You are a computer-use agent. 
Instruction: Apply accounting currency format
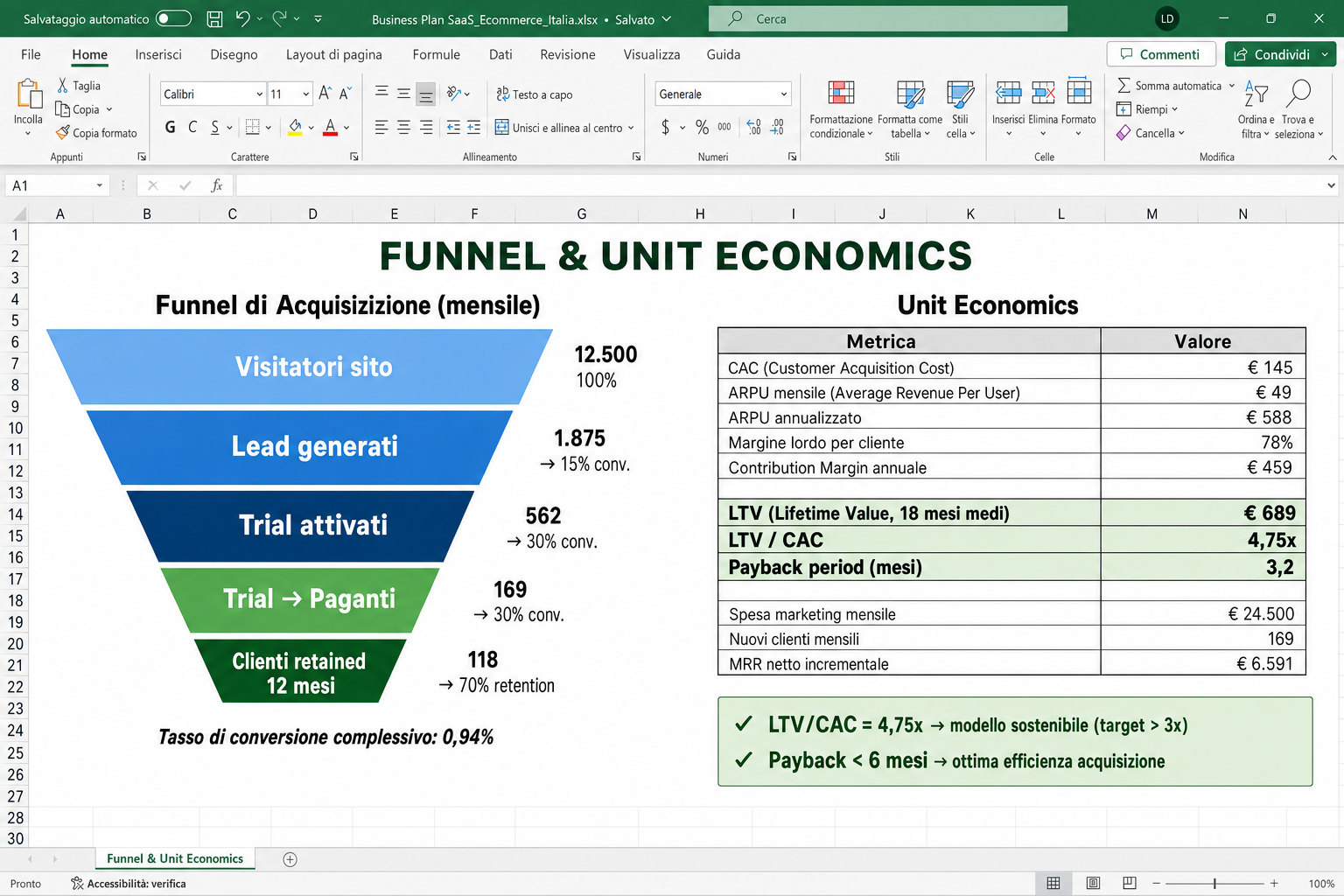(x=666, y=127)
